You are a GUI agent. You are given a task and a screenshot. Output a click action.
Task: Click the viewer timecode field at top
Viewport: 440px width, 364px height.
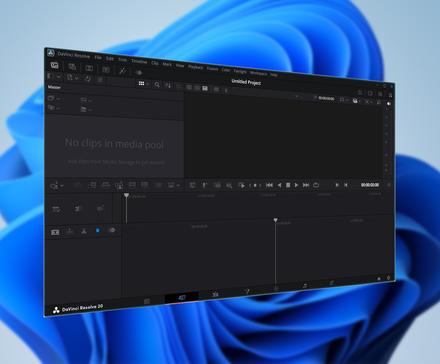[326, 98]
